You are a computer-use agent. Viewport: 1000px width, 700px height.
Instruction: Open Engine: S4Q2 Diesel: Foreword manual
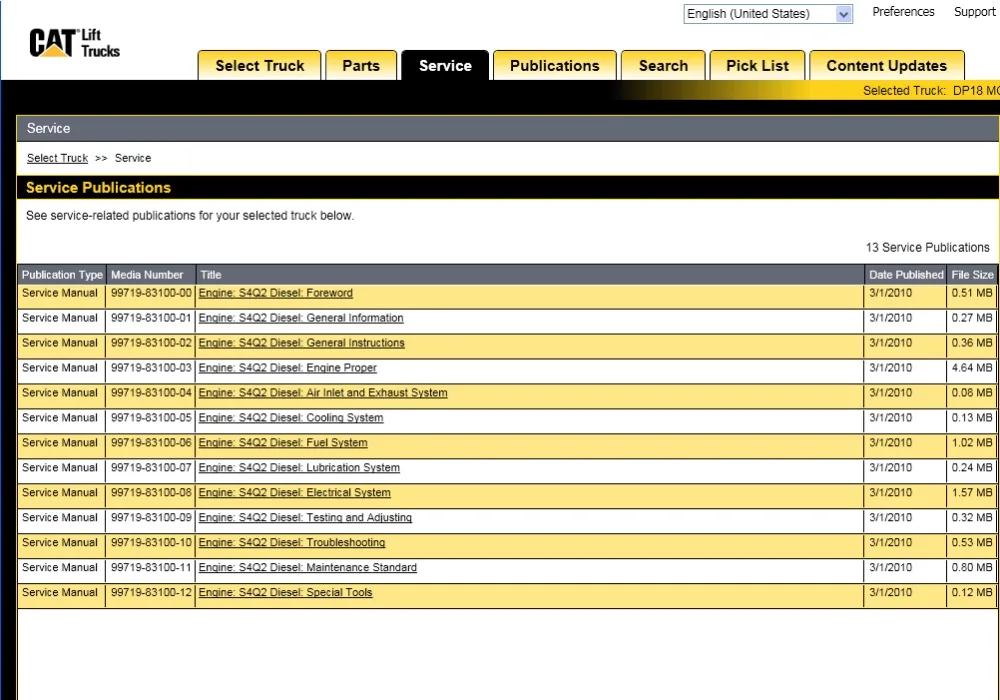click(x=276, y=293)
